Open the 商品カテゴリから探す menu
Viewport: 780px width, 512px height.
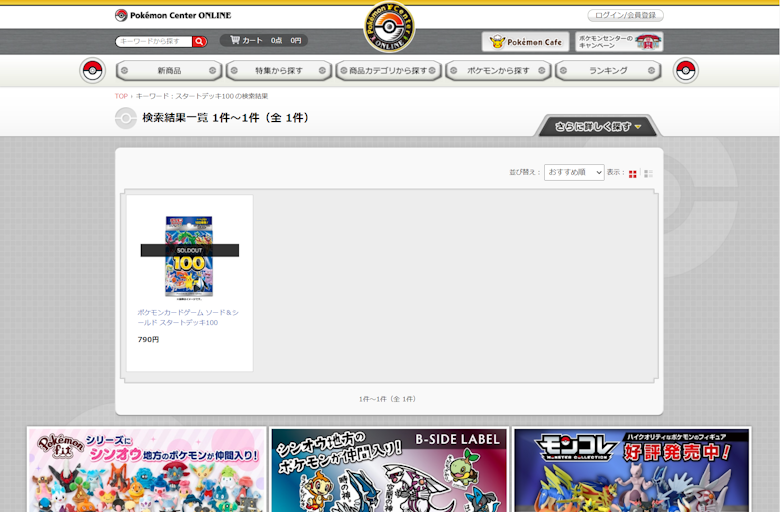coord(388,71)
